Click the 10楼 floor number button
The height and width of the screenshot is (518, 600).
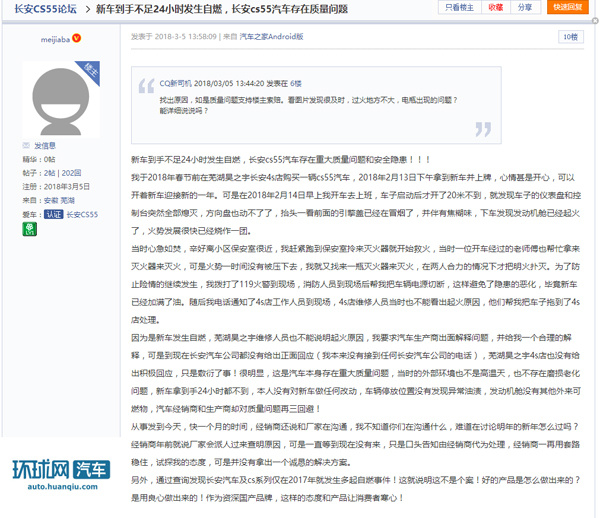click(570, 37)
